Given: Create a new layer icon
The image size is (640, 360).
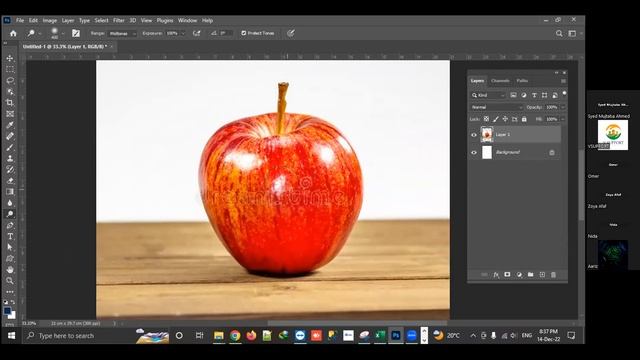Looking at the screenshot, I should click(542, 275).
